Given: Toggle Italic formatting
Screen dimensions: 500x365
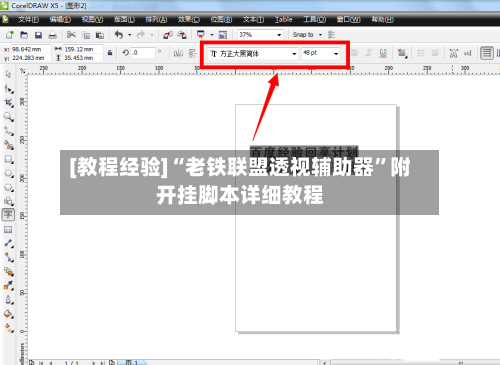Looking at the screenshot, I should (369, 53).
